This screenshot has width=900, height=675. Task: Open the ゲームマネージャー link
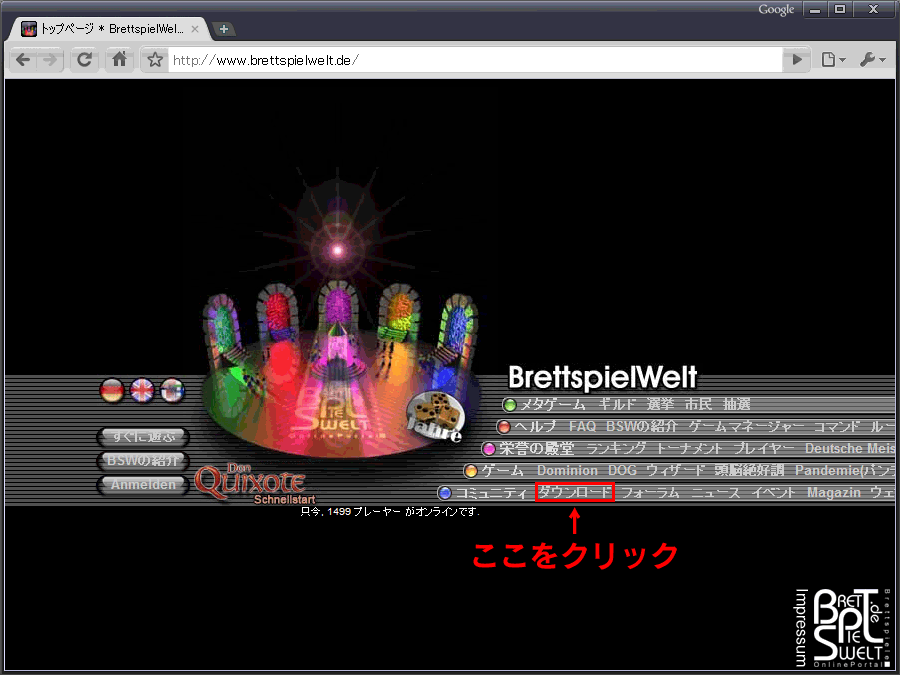(746, 426)
